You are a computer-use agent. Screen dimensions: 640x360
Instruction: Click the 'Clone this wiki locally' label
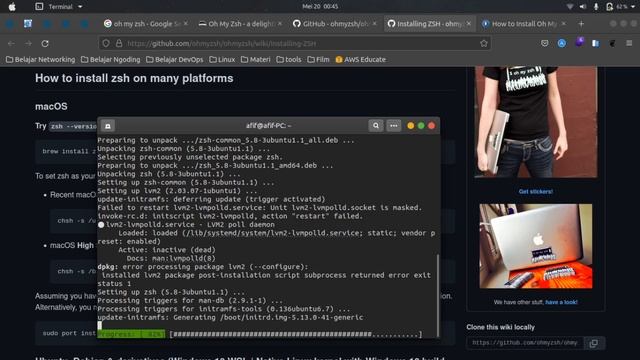point(500,327)
